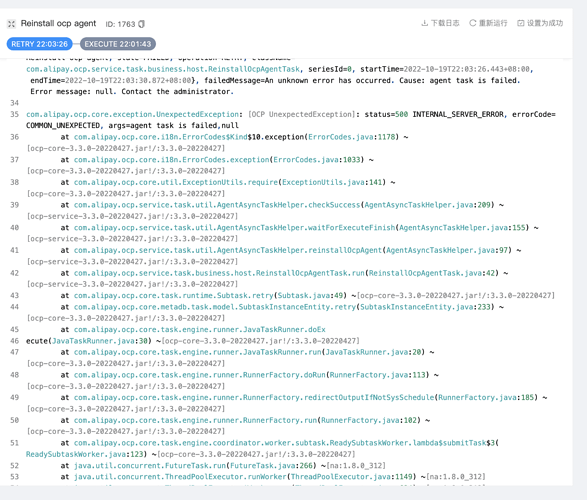This screenshot has height=500, width=587.
Task: Click ReinstallOcpAgentTask.java:42 reference in the log
Action: click(432, 273)
